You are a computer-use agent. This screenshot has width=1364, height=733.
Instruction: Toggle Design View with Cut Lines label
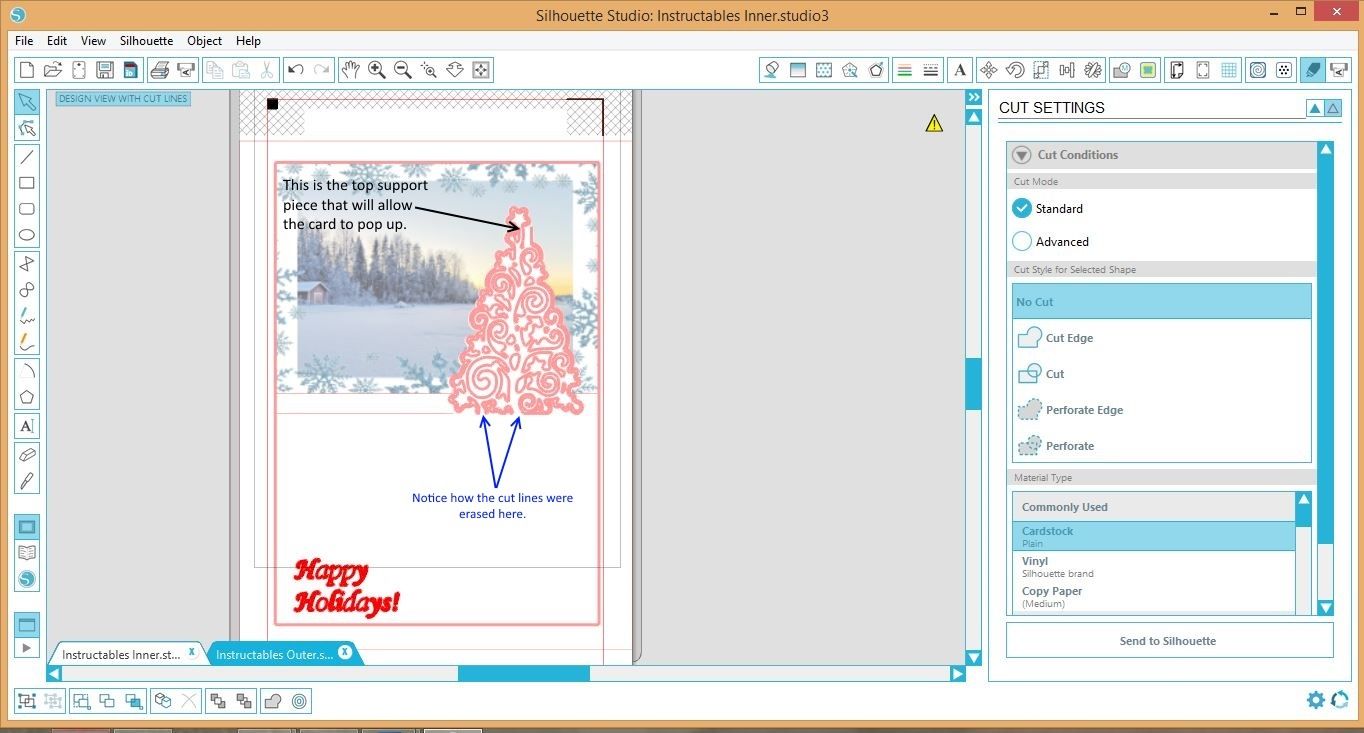click(x=122, y=98)
